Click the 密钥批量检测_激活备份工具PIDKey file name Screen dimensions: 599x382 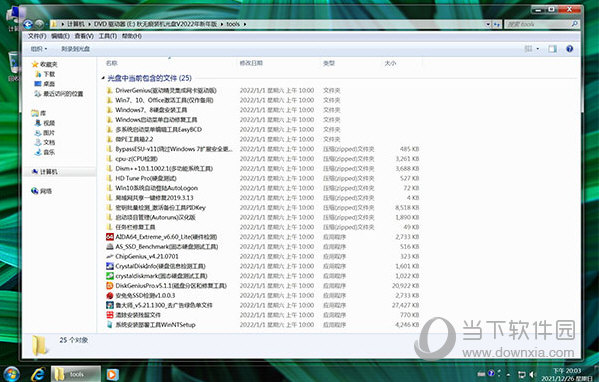point(160,207)
